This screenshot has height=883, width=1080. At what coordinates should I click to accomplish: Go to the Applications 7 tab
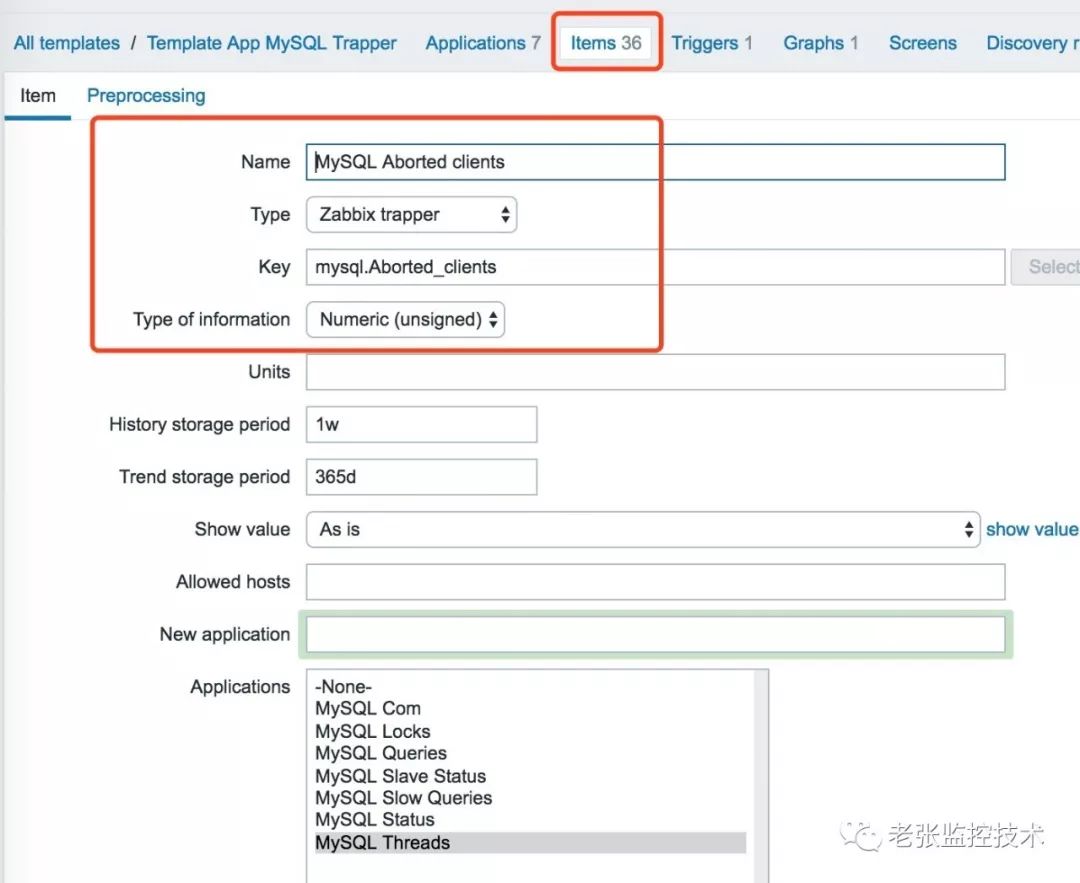[482, 43]
